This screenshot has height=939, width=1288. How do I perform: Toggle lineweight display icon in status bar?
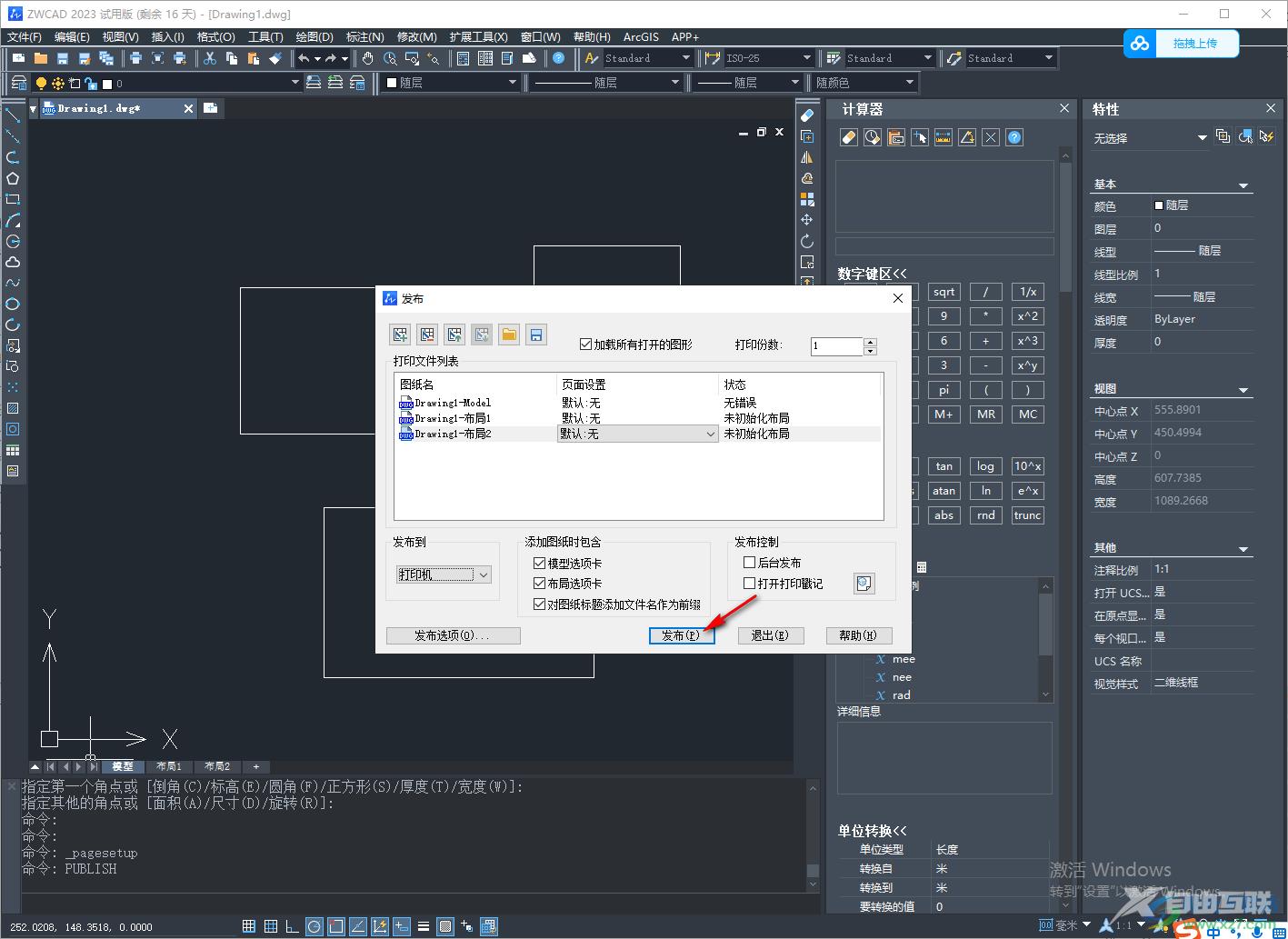(x=423, y=926)
